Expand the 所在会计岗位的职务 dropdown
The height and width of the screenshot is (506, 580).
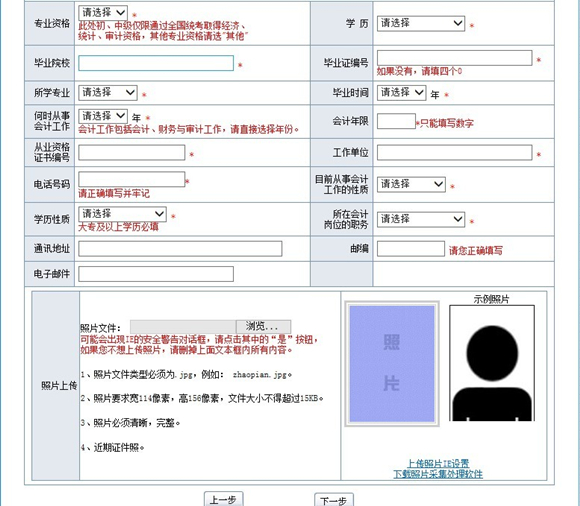point(421,219)
